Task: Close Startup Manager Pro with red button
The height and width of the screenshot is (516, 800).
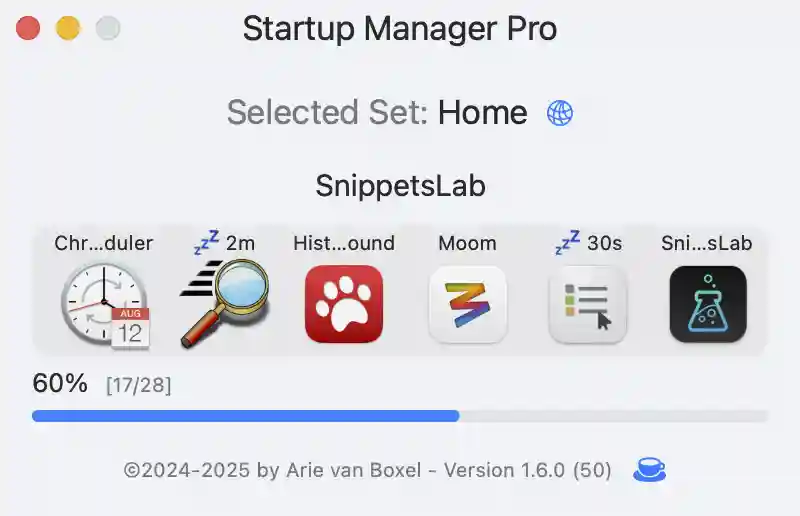Action: click(28, 28)
